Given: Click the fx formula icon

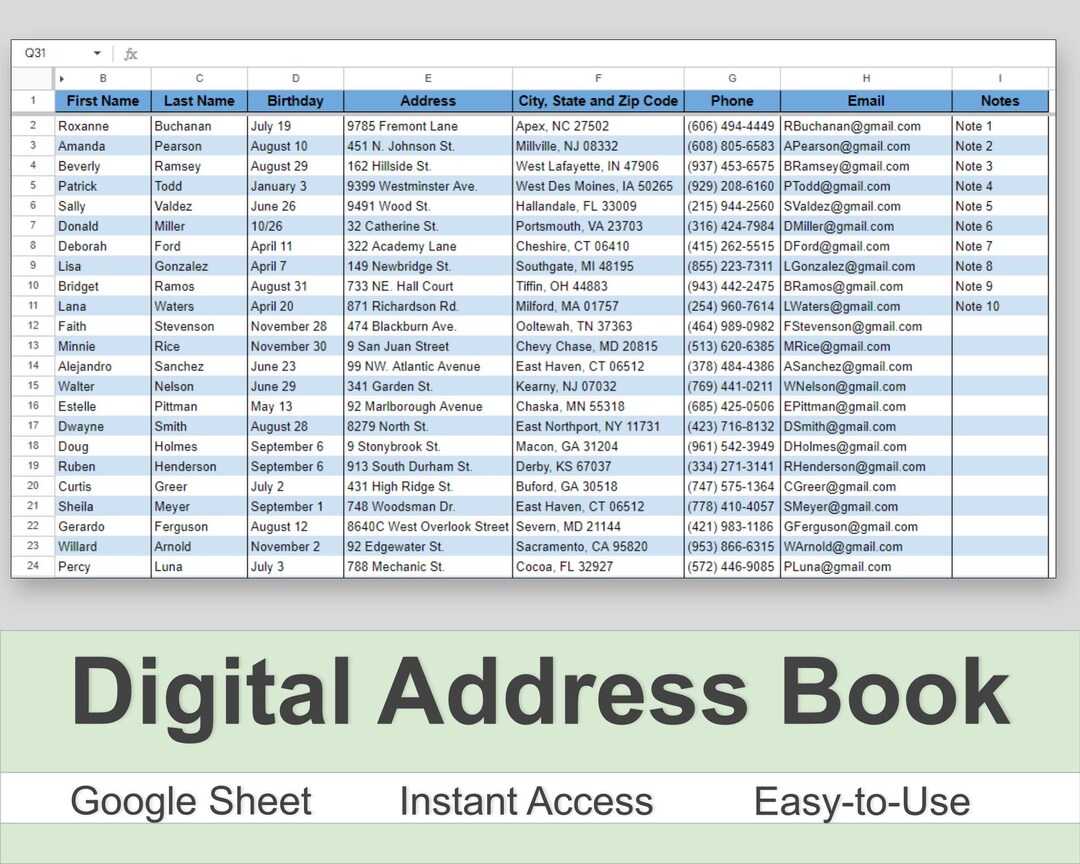Looking at the screenshot, I should pos(130,53).
